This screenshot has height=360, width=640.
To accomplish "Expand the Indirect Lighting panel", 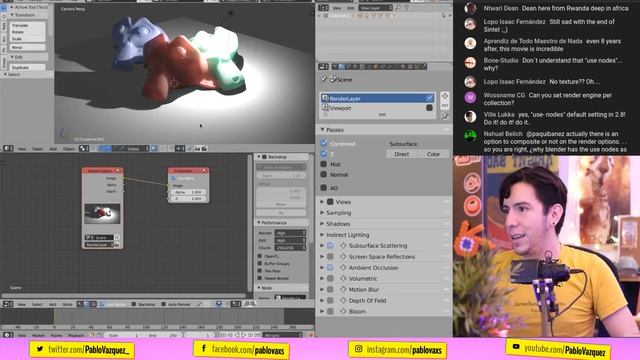I will tap(322, 235).
